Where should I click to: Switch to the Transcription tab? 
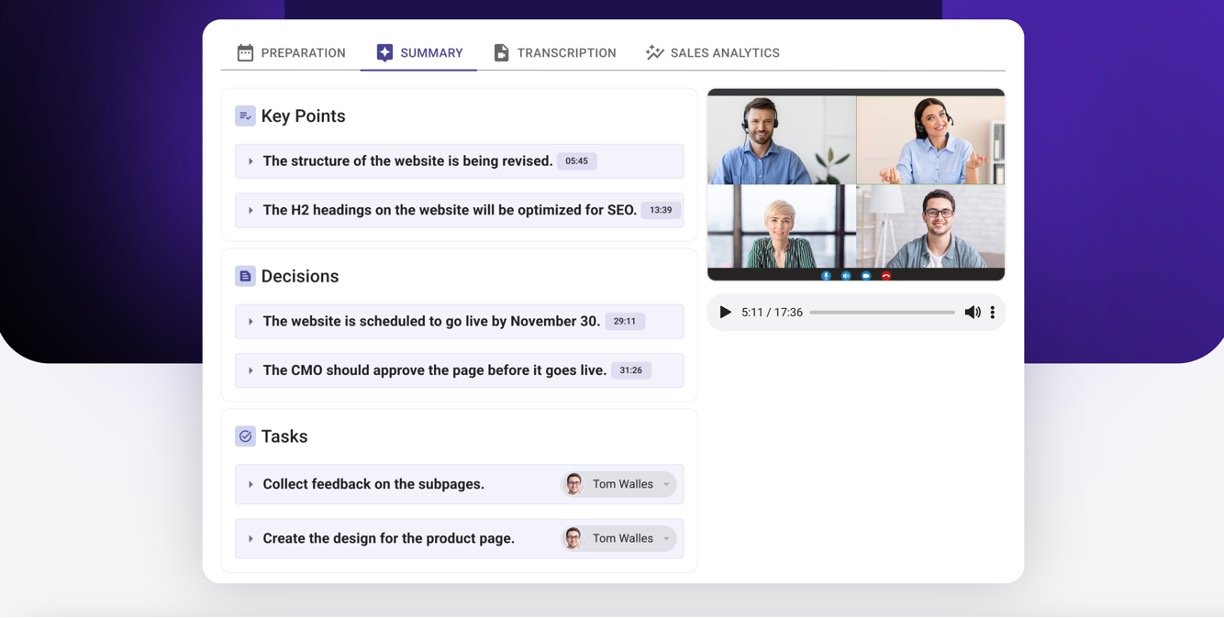point(554,53)
